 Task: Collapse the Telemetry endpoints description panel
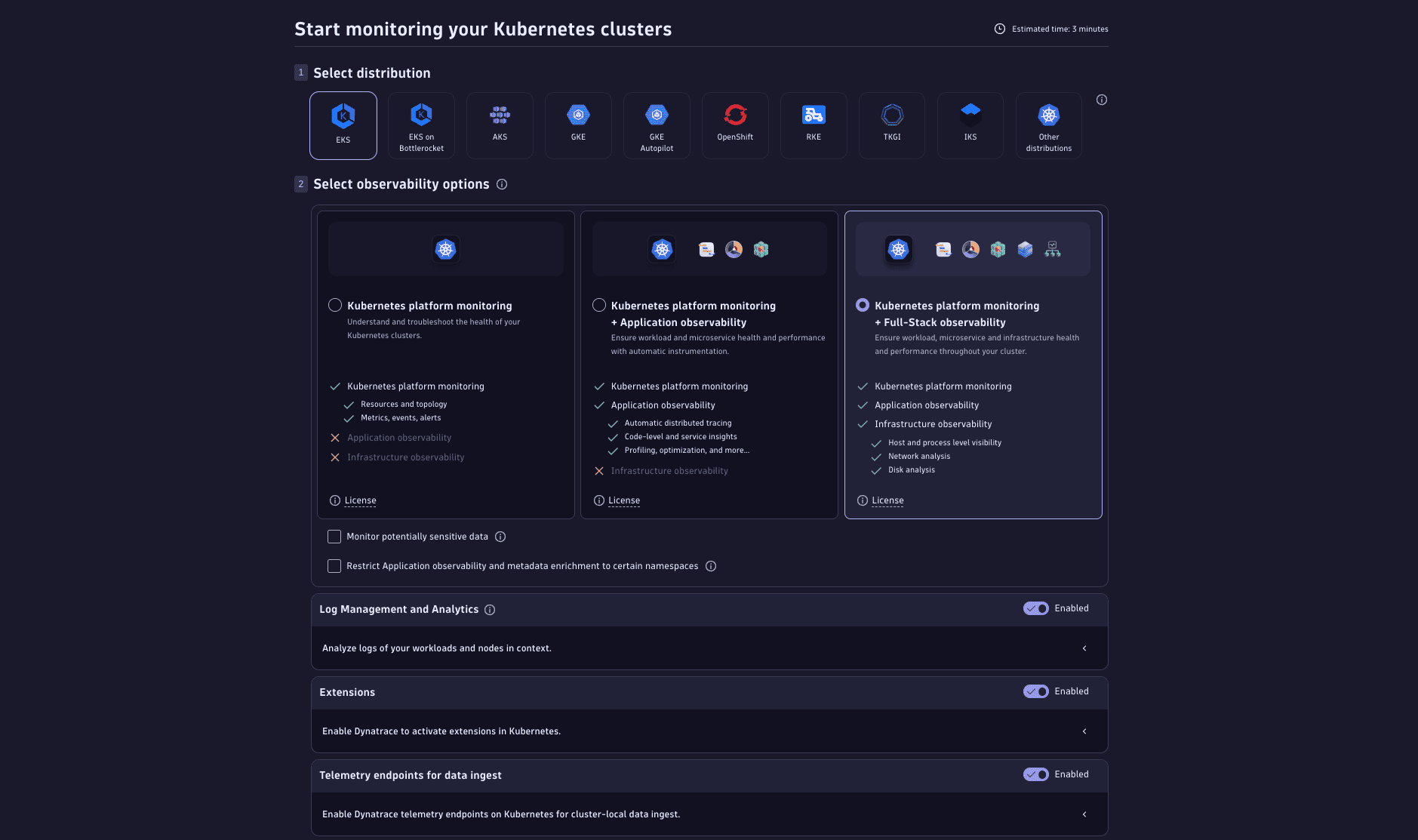(x=1084, y=814)
